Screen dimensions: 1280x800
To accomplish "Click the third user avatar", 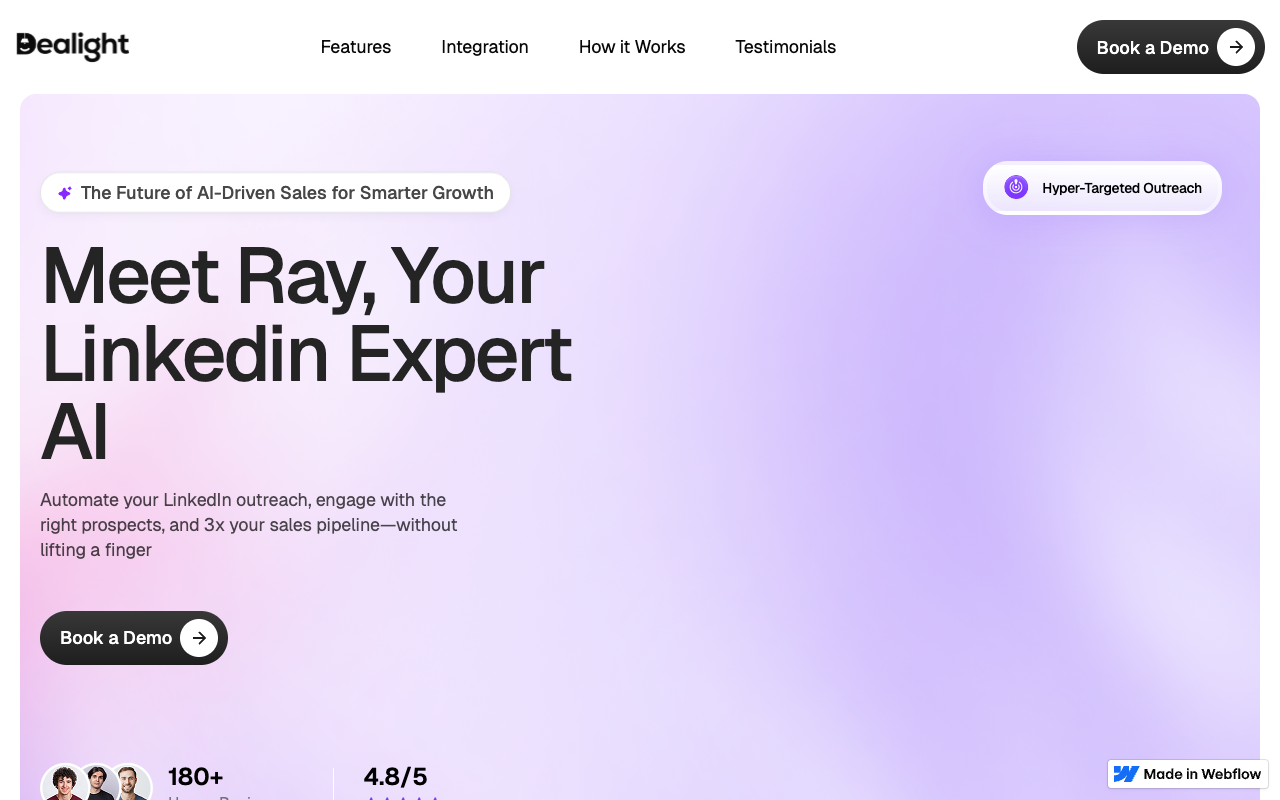I will click(129, 784).
